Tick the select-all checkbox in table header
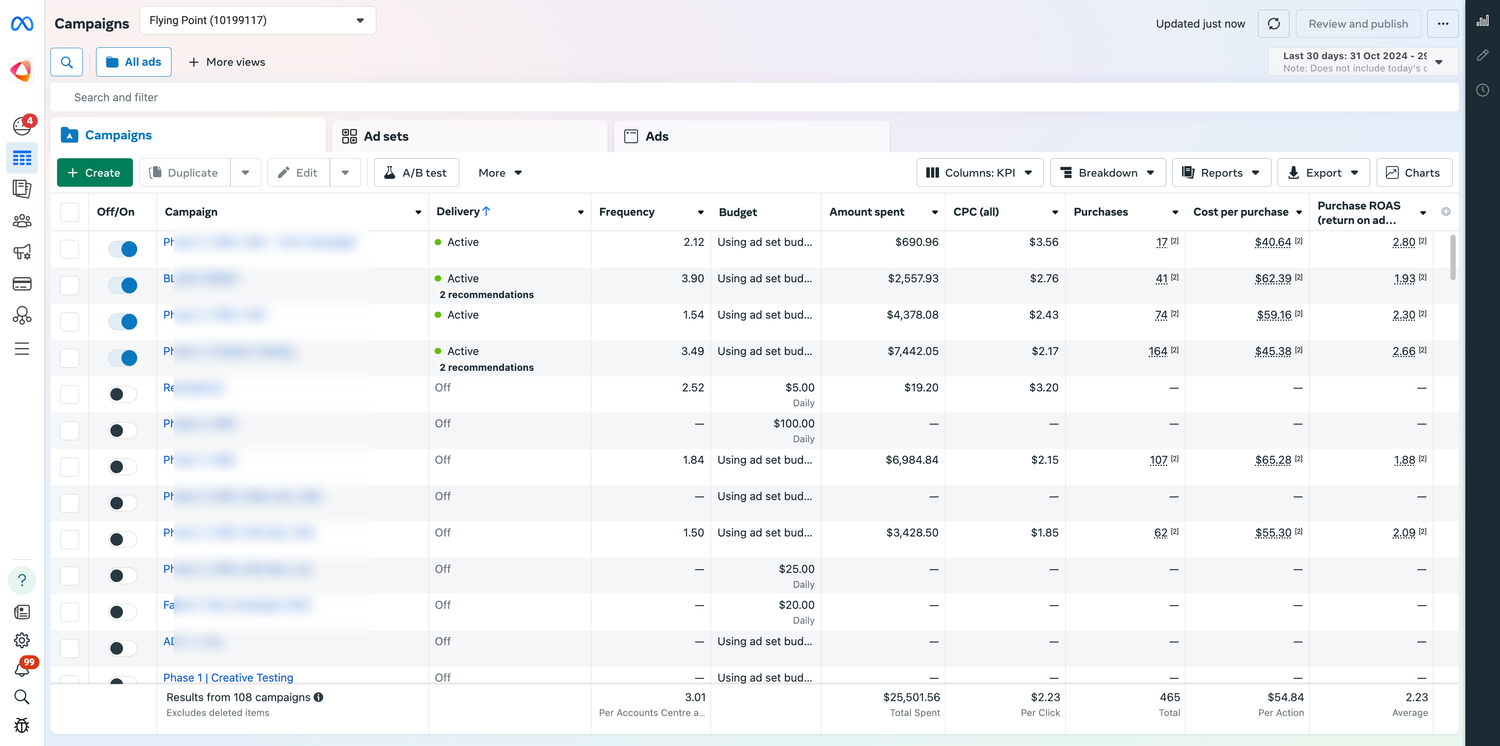 [69, 212]
